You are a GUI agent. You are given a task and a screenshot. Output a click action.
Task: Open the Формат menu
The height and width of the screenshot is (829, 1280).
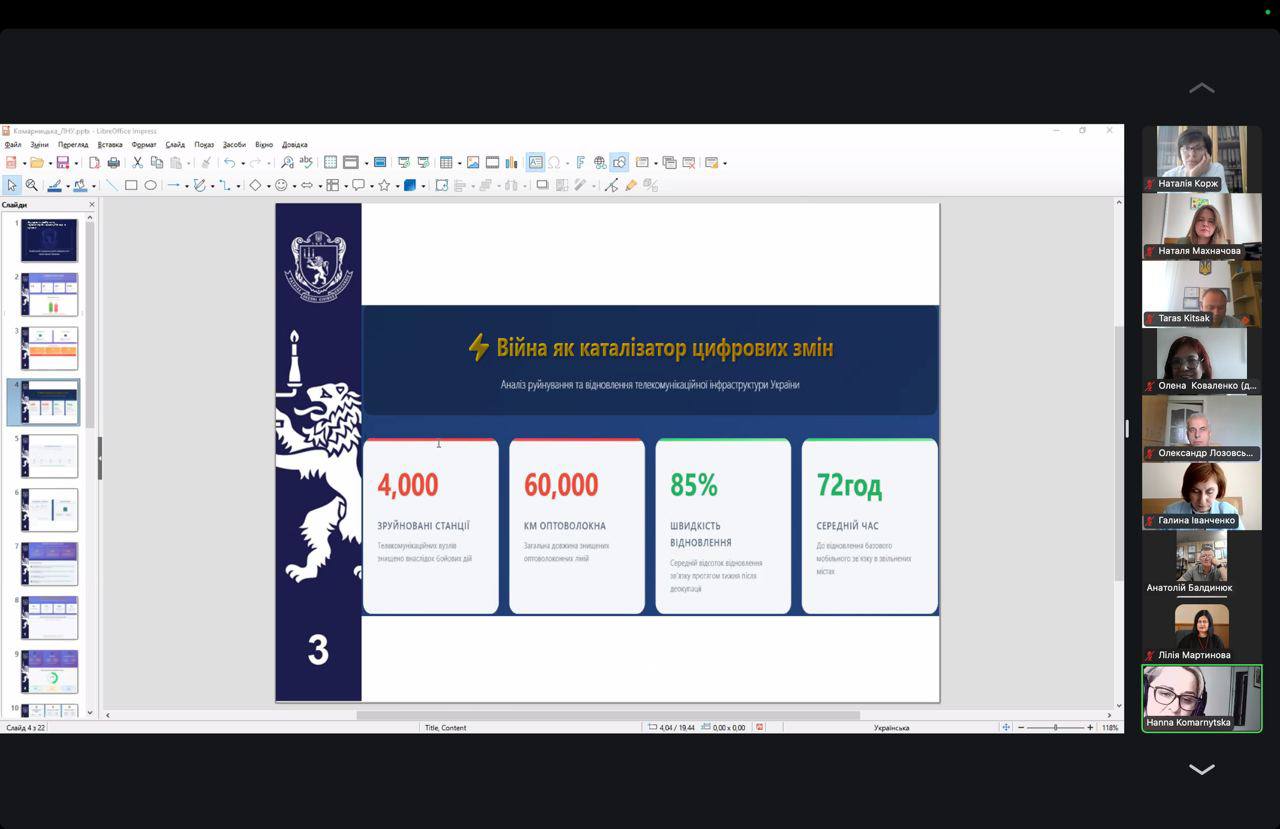point(144,145)
